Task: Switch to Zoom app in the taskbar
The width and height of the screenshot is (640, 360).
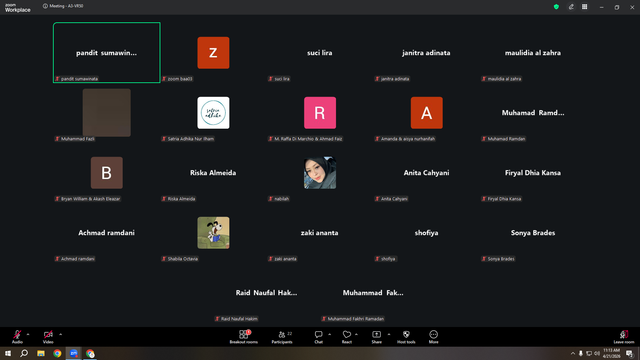Action: [74, 353]
